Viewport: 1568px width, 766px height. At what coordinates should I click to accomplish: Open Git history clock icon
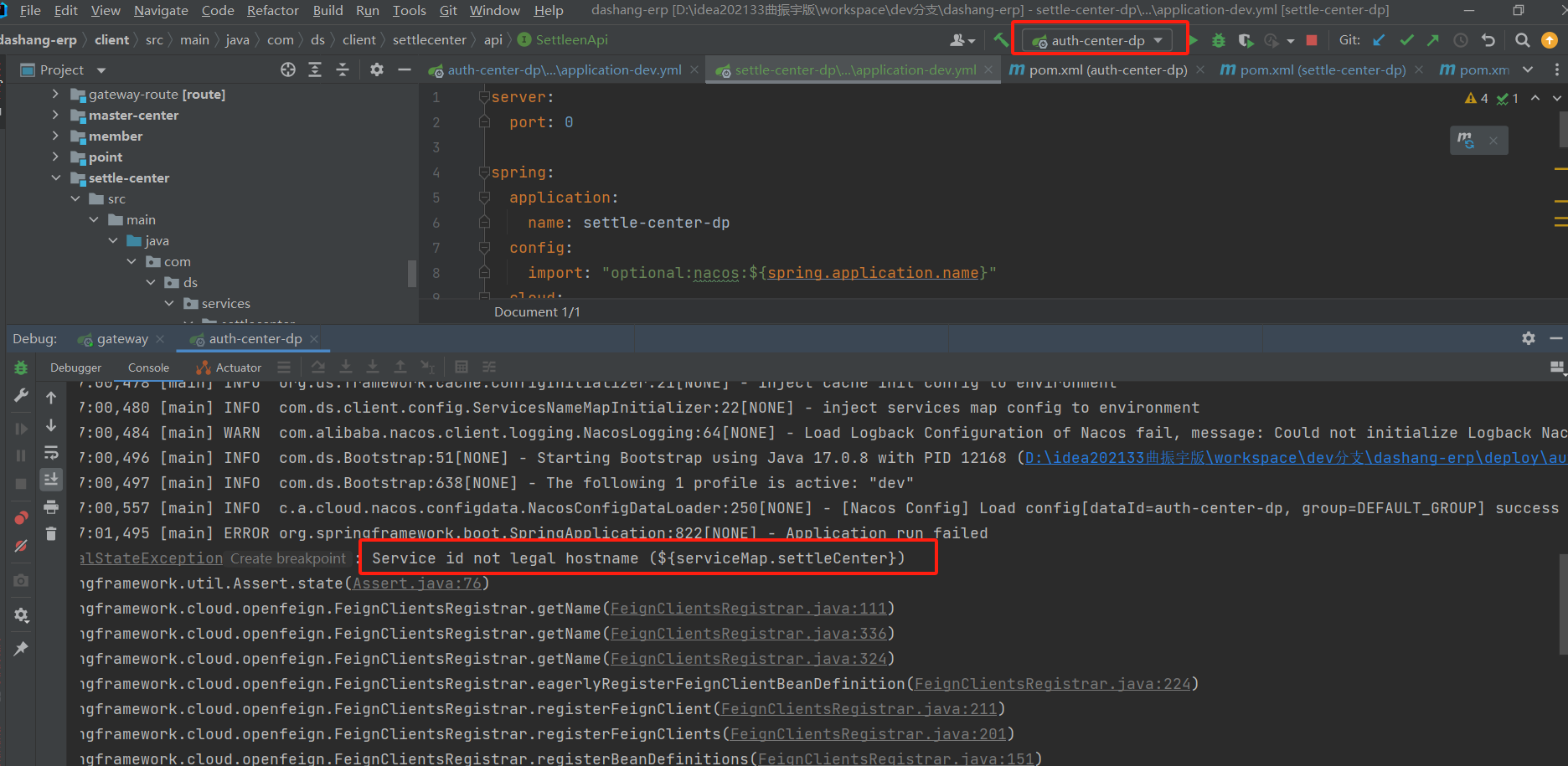point(1461,40)
